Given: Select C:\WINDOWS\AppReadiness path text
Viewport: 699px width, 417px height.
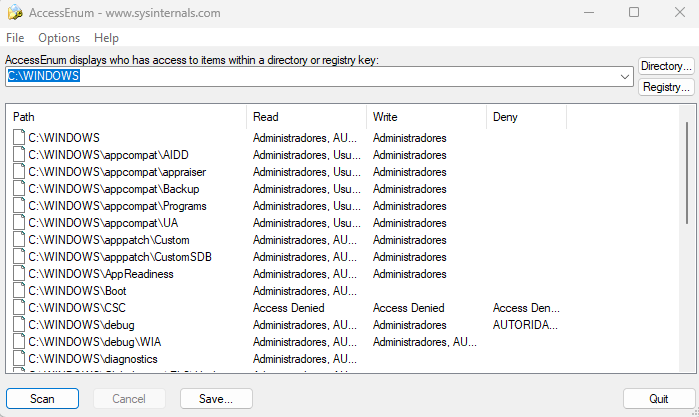Looking at the screenshot, I should [101, 273].
